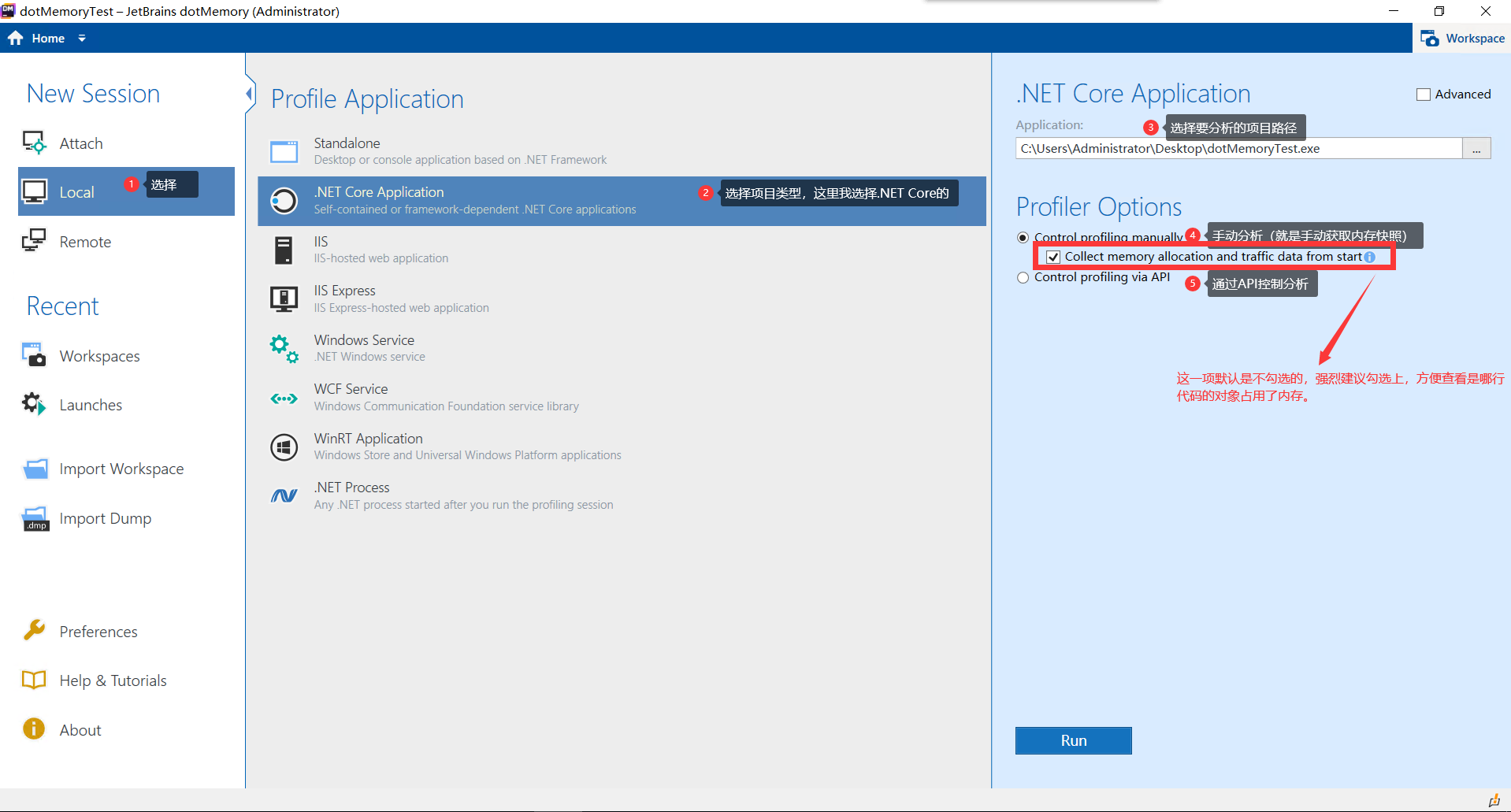The image size is (1511, 812).
Task: Click the dotMemory title bar app icon
Action: [x=8, y=10]
